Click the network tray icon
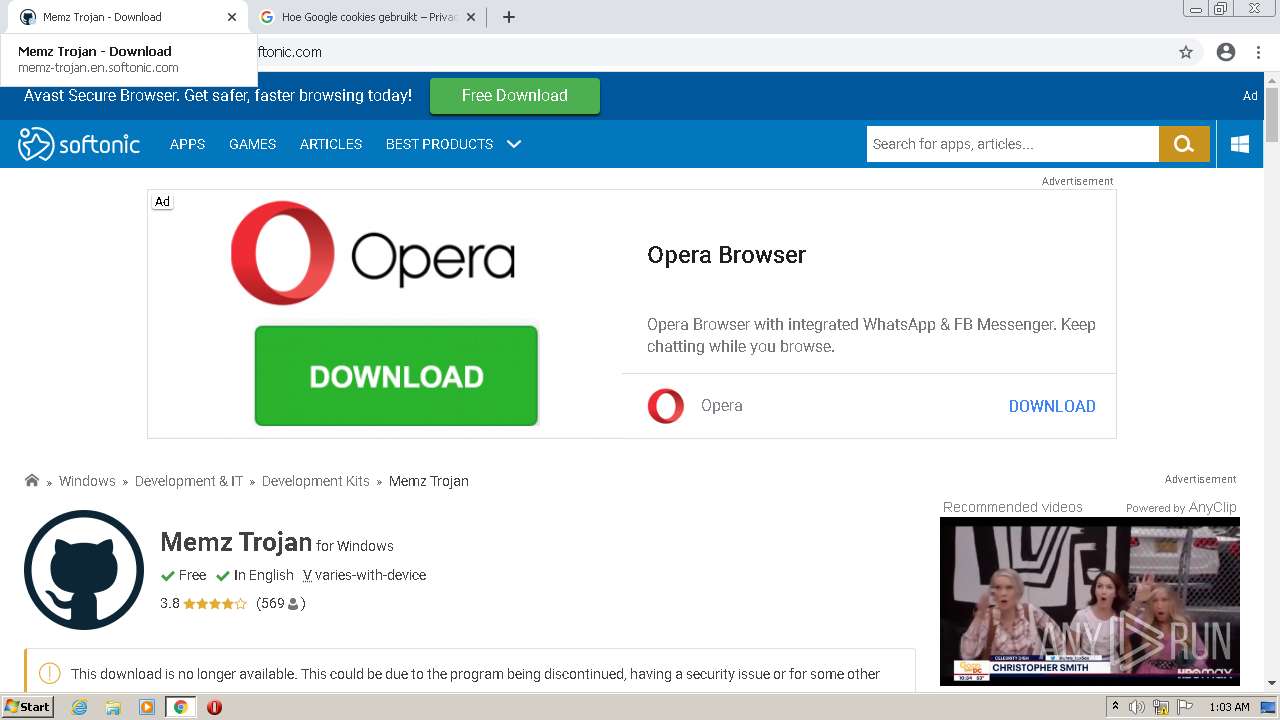1280x720 pixels. point(1161,707)
